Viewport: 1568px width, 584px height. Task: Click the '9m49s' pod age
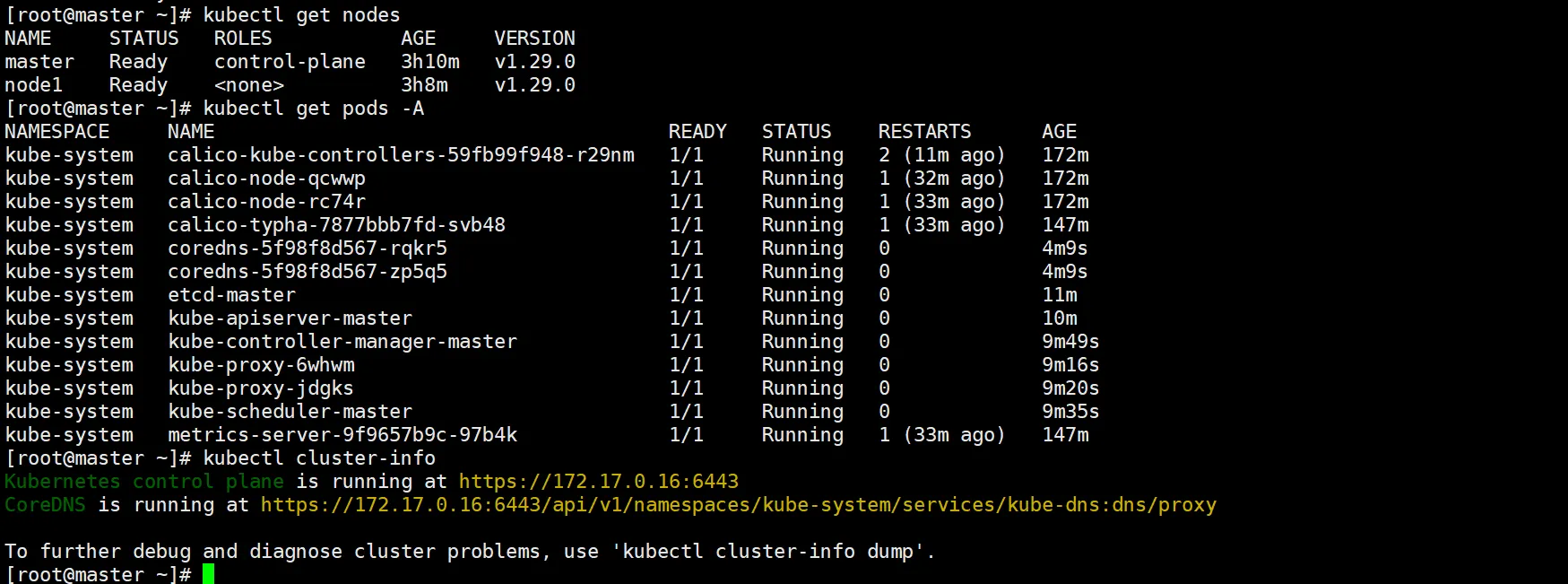point(1070,342)
